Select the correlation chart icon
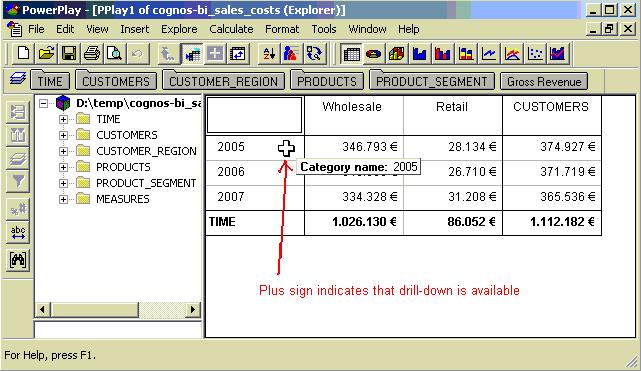Viewport: 641px width, 371px height. click(558, 54)
